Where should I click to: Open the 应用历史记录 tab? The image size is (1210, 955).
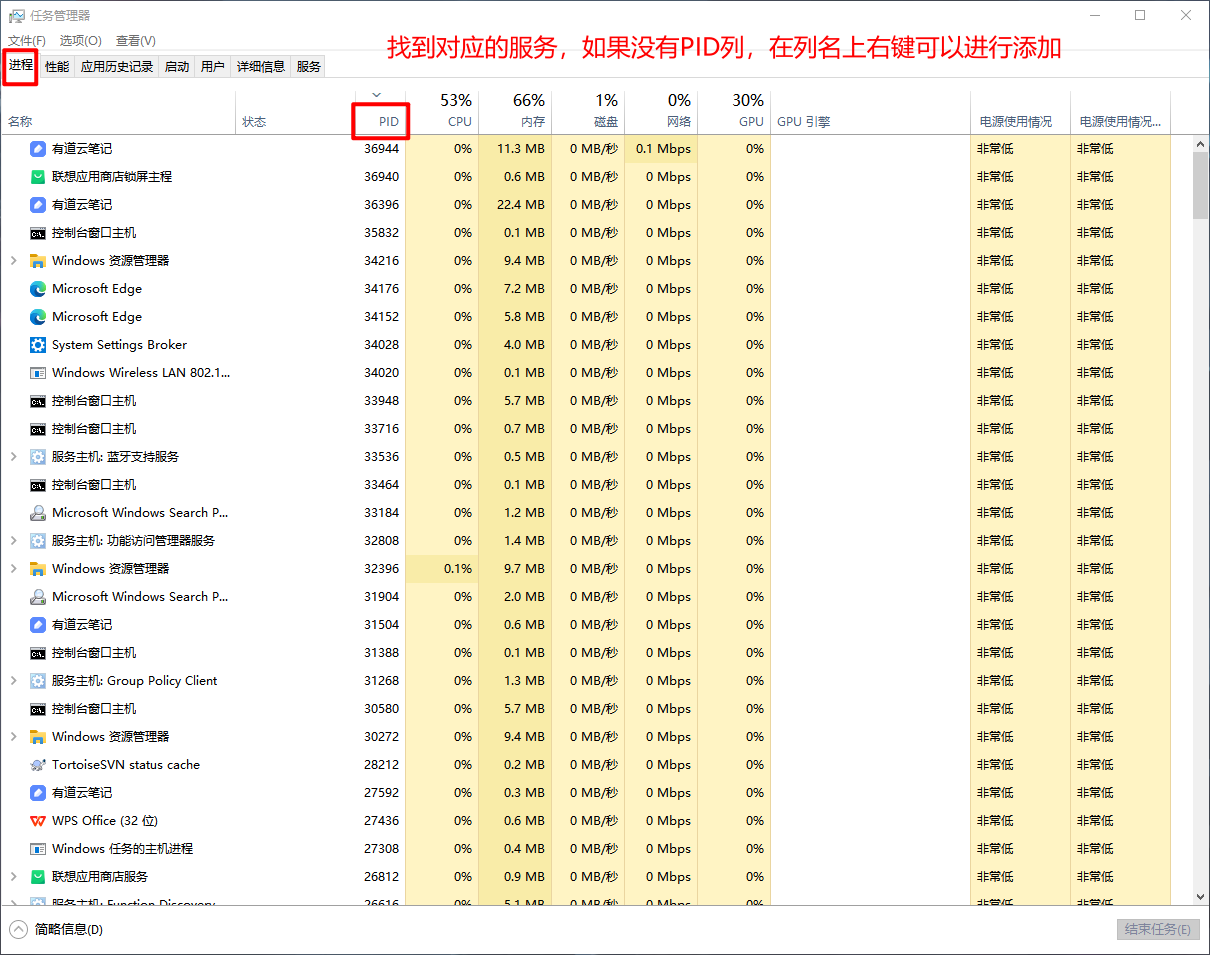point(117,66)
